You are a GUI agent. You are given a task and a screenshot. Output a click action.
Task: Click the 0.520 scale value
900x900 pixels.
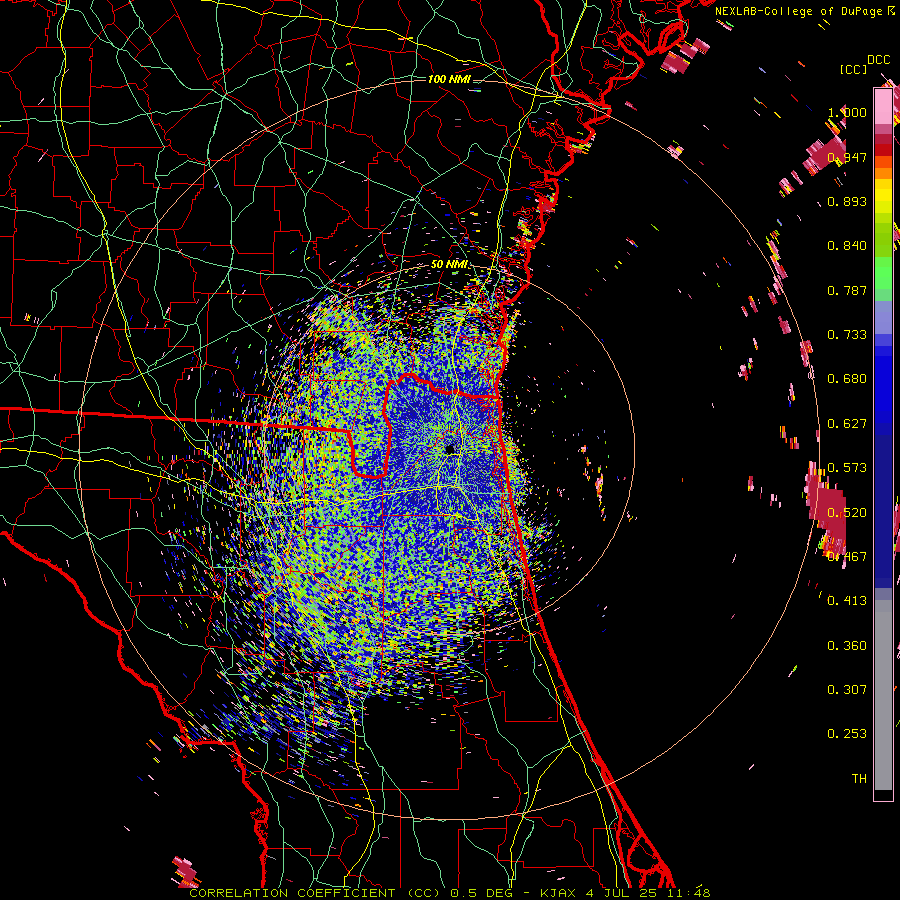pos(847,512)
